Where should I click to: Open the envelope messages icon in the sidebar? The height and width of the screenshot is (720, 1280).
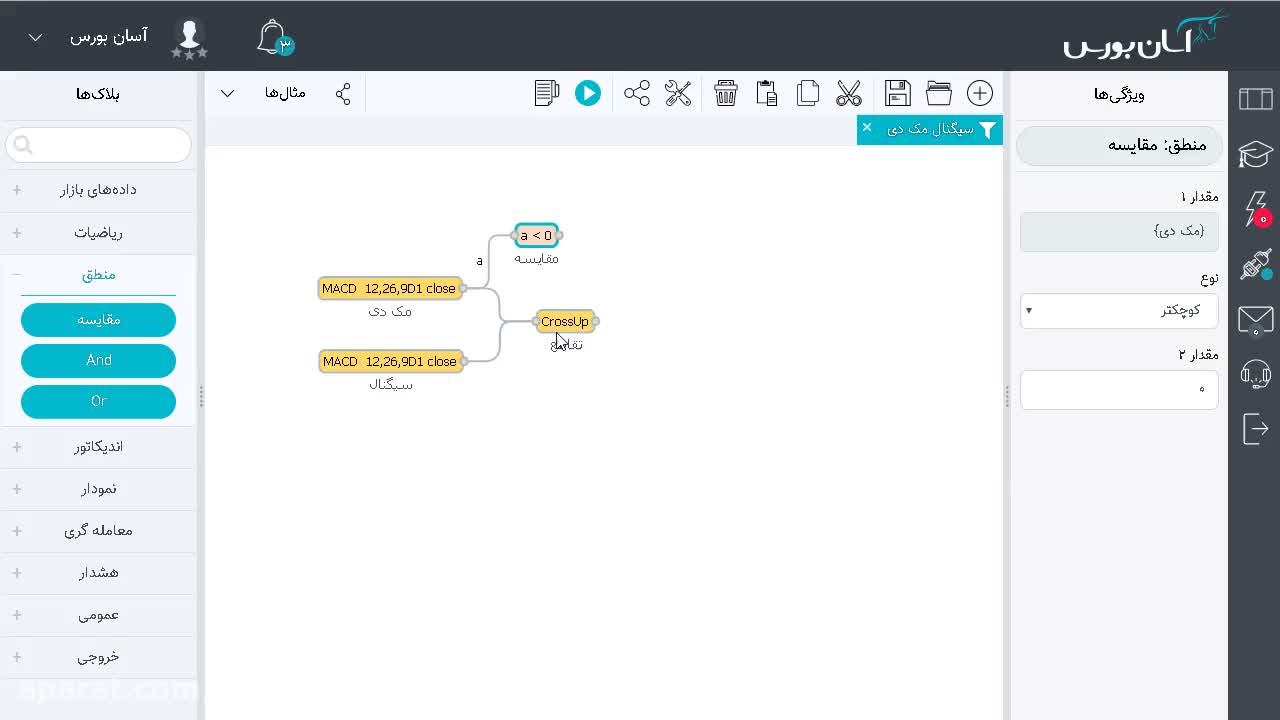[1255, 320]
